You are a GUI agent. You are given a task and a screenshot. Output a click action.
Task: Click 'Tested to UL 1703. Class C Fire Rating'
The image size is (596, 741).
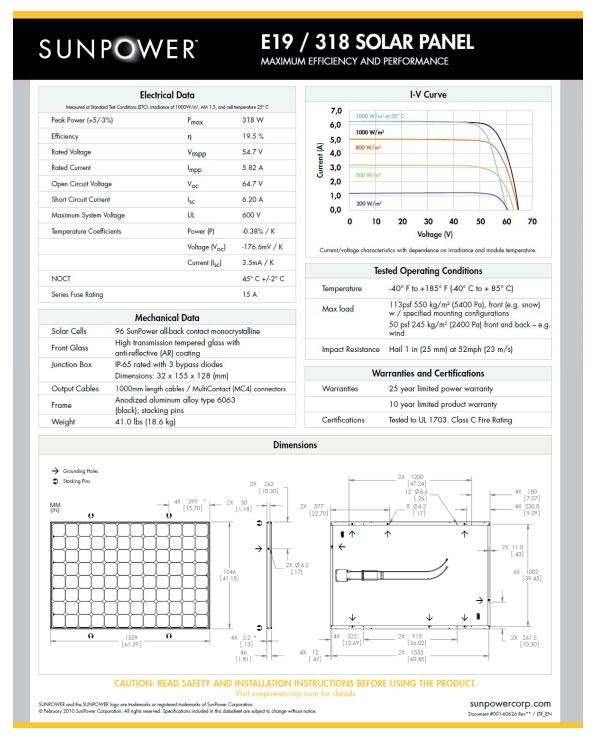pyautogui.click(x=450, y=420)
